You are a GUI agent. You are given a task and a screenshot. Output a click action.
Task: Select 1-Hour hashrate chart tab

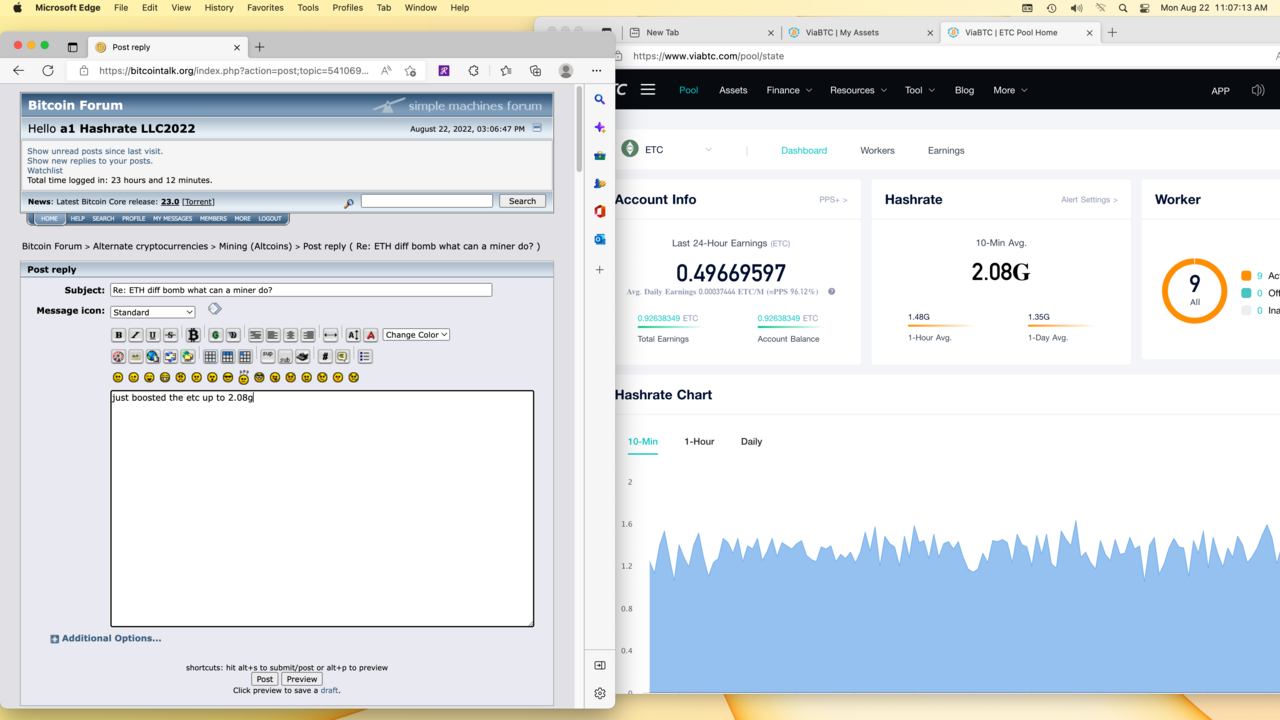coord(699,441)
